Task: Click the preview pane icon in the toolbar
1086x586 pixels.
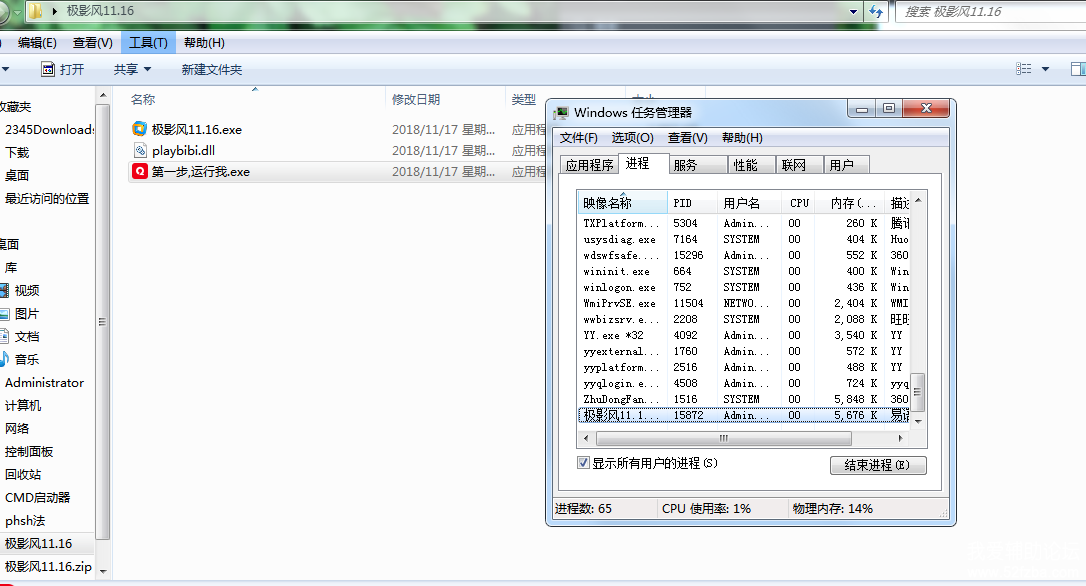Action: tap(1078, 69)
